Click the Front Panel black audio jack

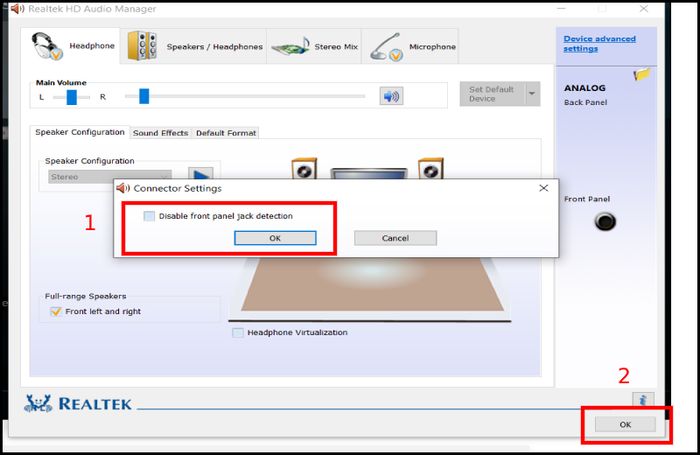[605, 221]
